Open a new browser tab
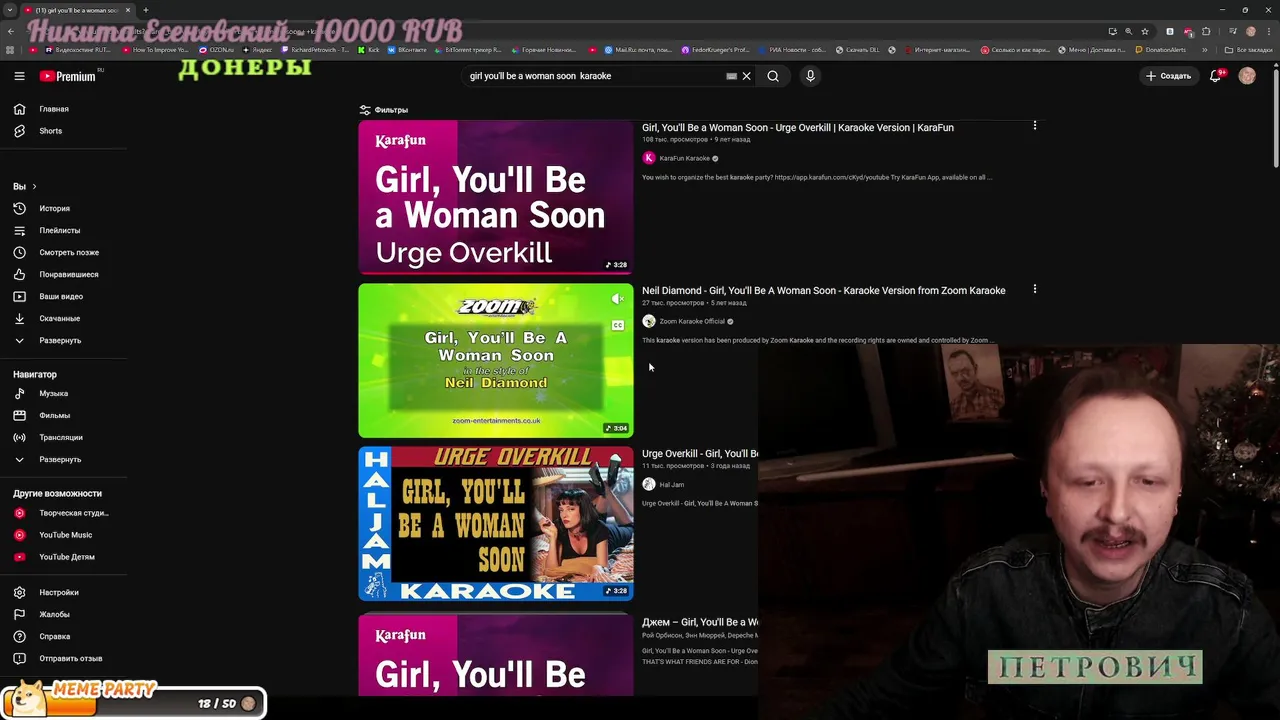1280x720 pixels. [146, 10]
